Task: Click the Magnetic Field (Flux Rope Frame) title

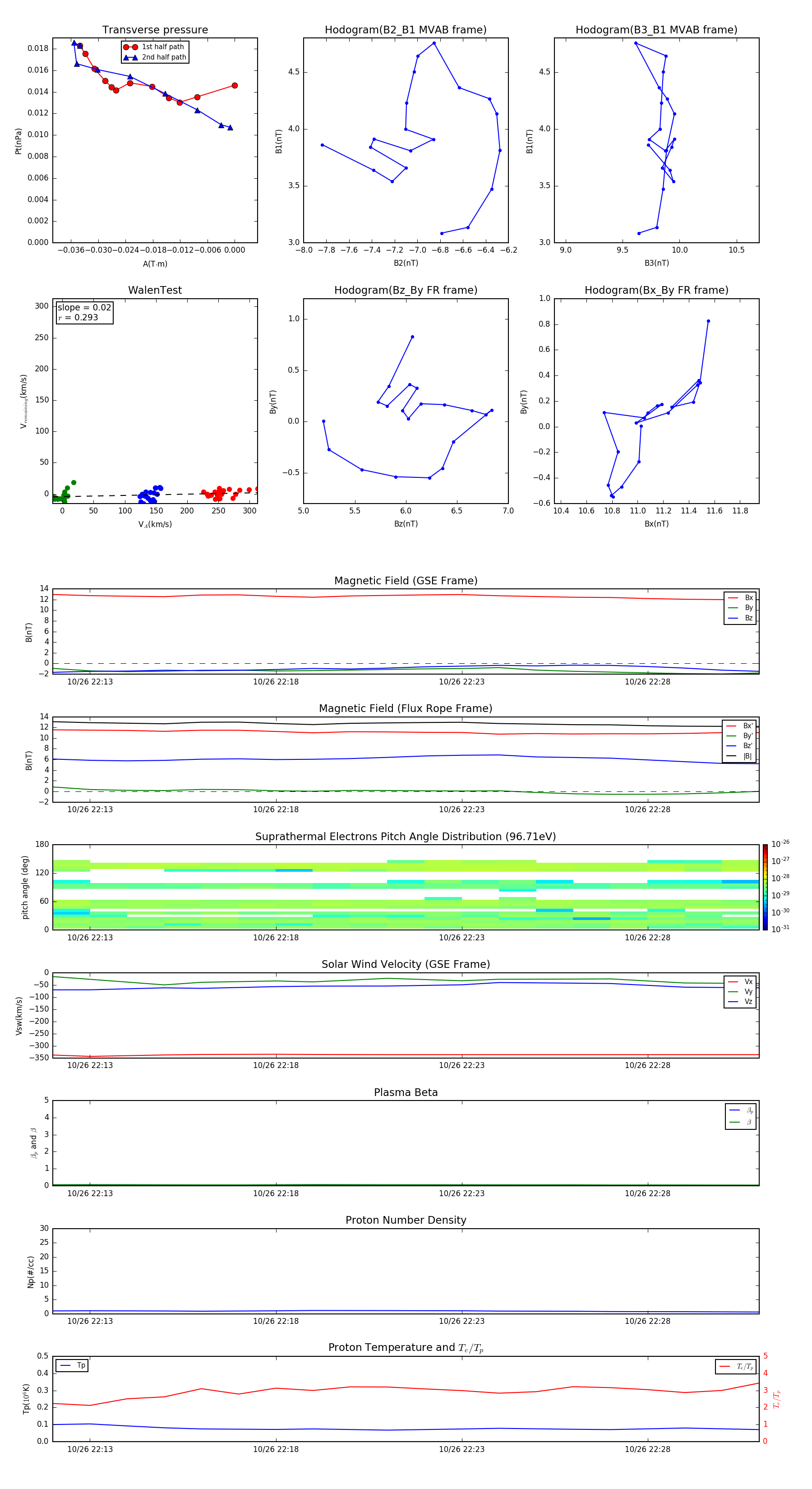Action: pyautogui.click(x=406, y=709)
